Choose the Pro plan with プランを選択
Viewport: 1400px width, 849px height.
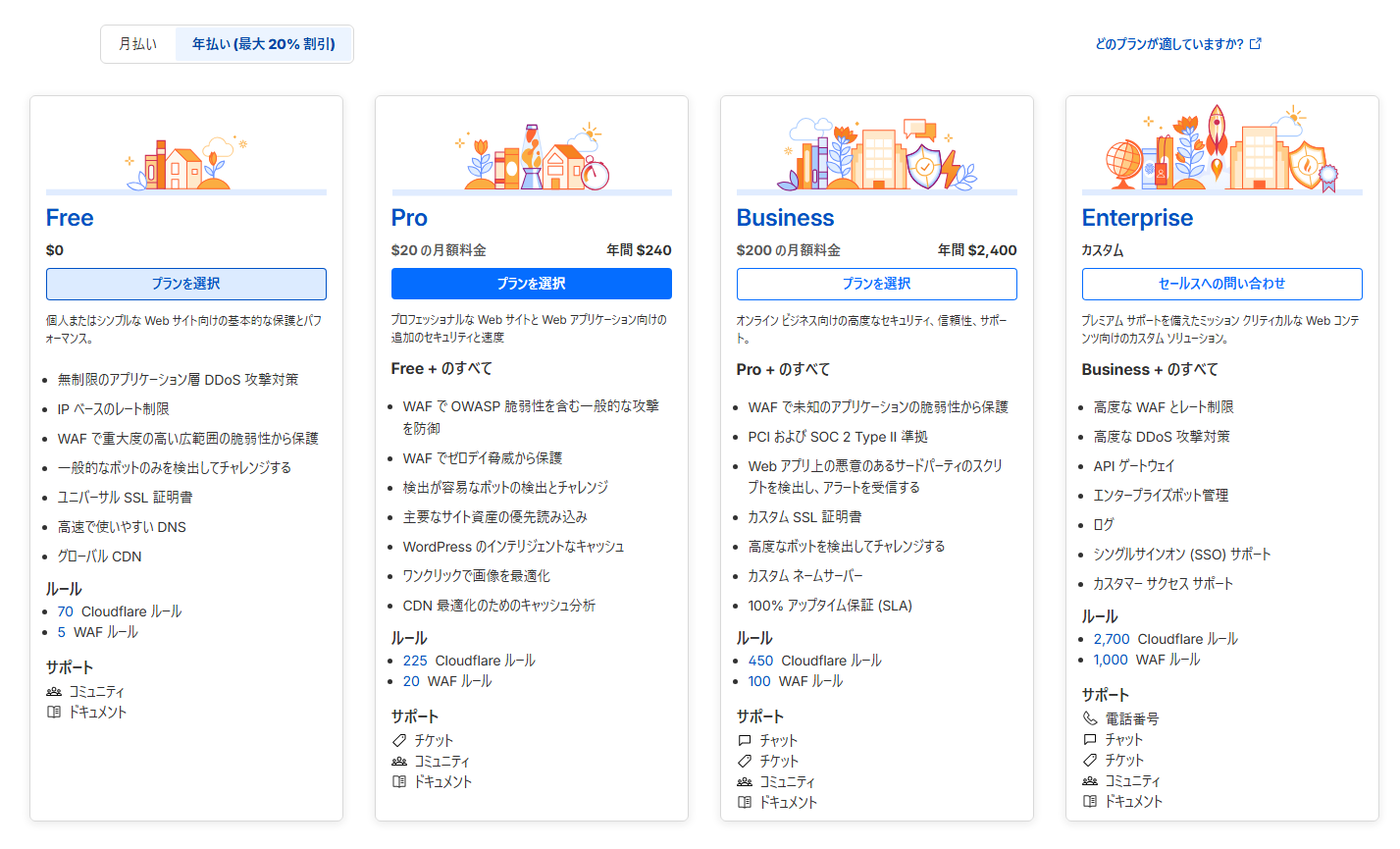(531, 284)
